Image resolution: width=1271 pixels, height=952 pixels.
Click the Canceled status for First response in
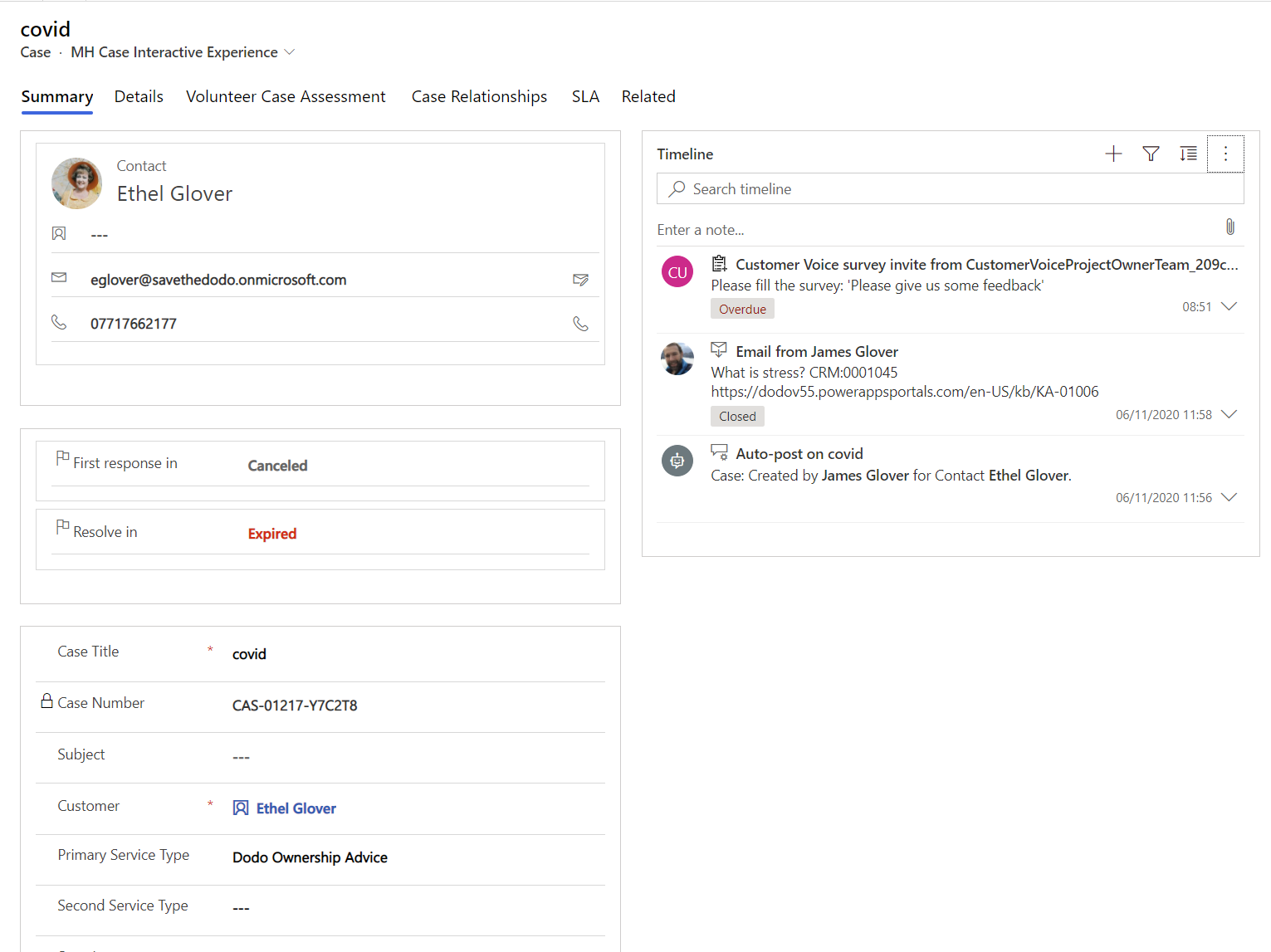[277, 466]
